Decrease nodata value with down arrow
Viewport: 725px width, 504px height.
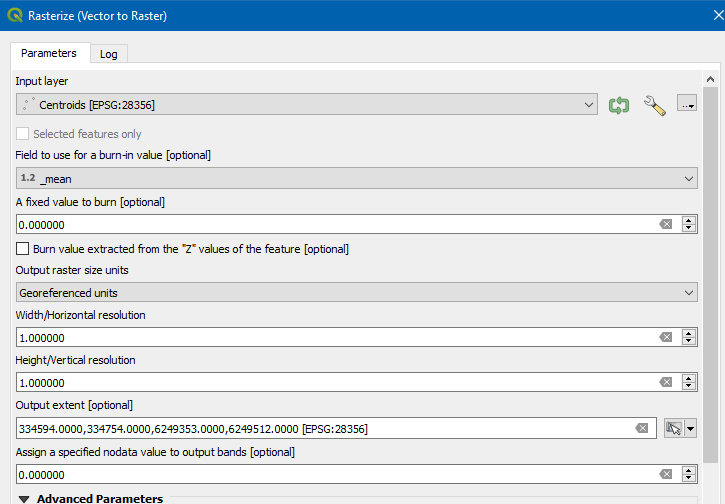pos(689,478)
